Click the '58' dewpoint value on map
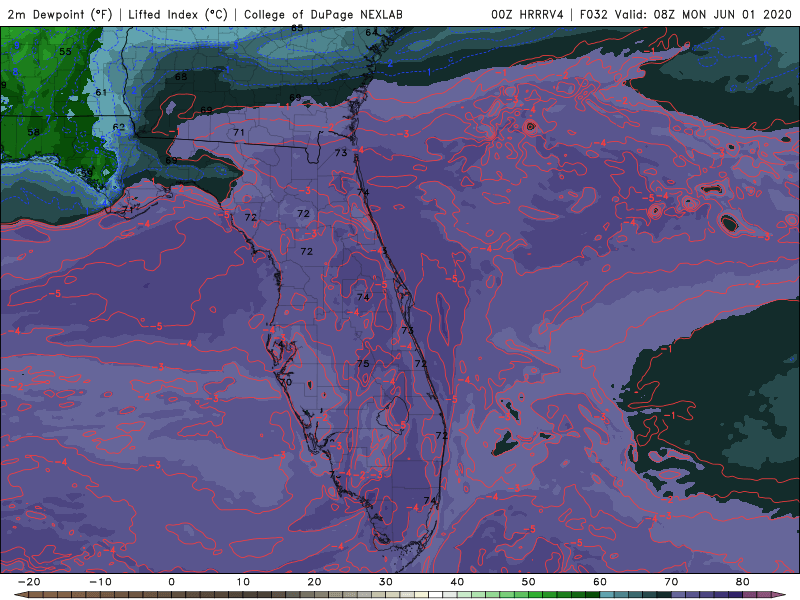 click(x=34, y=132)
